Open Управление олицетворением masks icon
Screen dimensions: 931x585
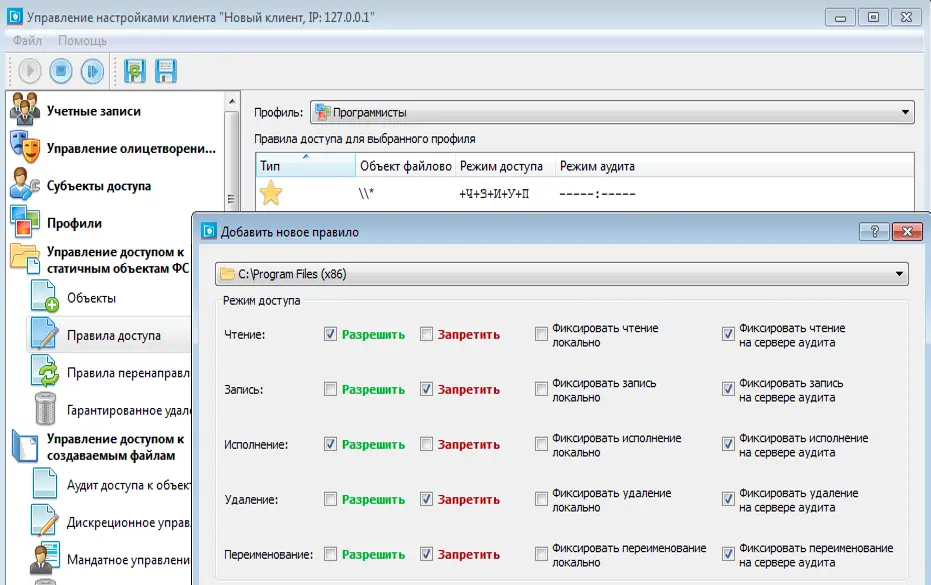click(25, 148)
